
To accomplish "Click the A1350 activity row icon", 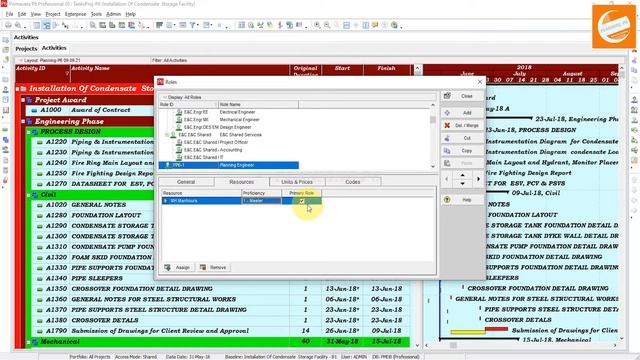I will coord(40,289).
